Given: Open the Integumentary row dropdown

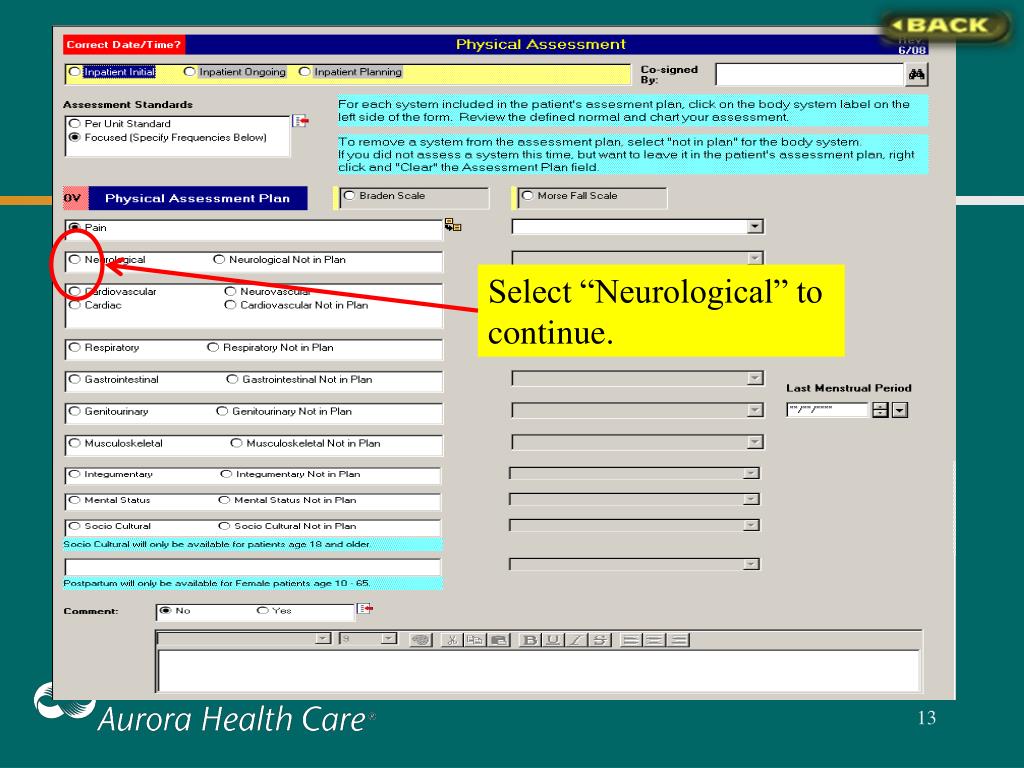Looking at the screenshot, I should [751, 473].
